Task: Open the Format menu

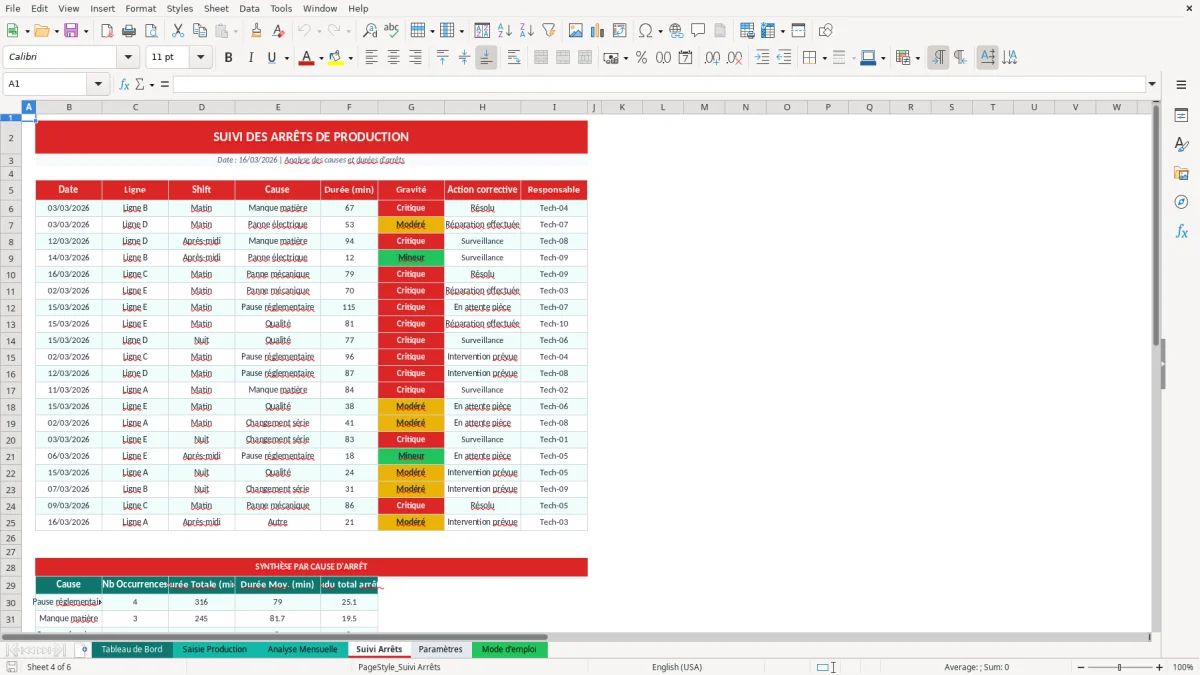Action: (140, 8)
